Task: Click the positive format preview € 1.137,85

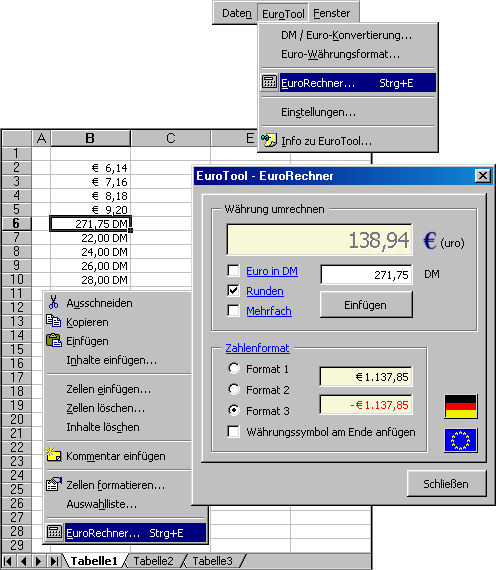Action: pos(366,377)
